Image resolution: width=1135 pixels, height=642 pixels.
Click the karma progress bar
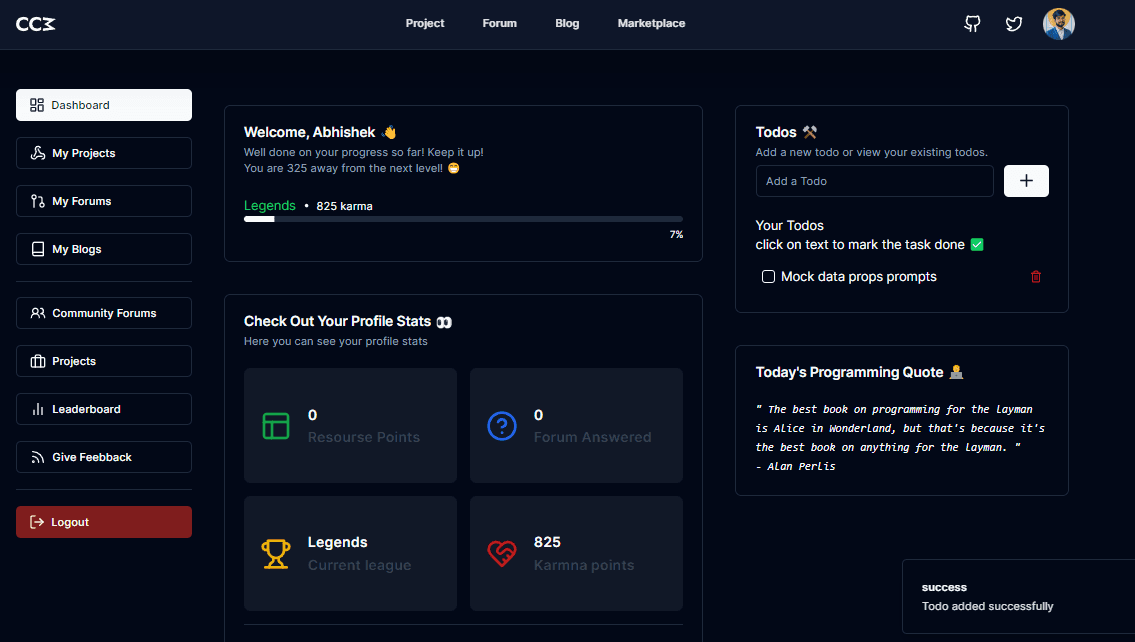pyautogui.click(x=463, y=219)
